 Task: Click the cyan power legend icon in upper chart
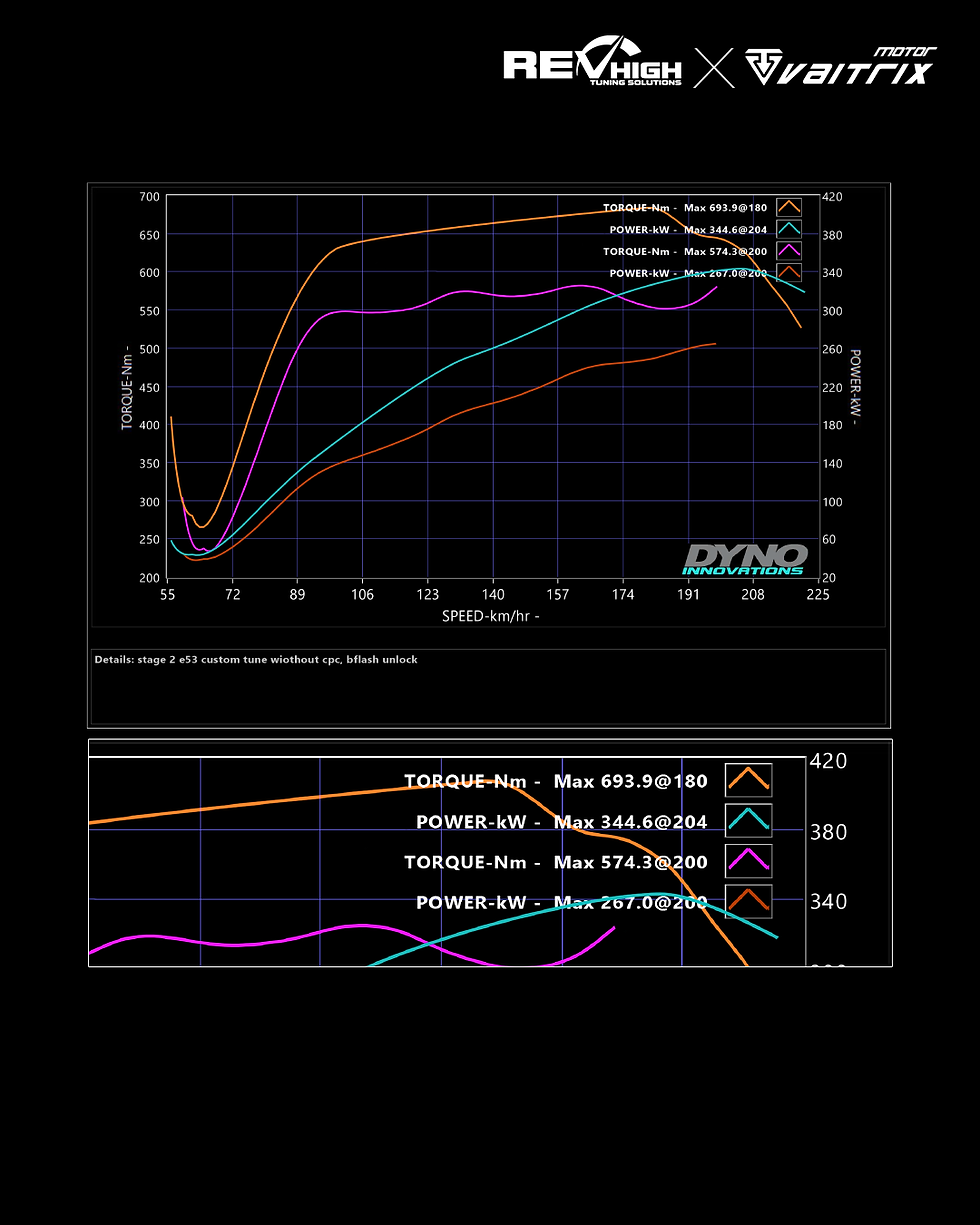point(789,230)
